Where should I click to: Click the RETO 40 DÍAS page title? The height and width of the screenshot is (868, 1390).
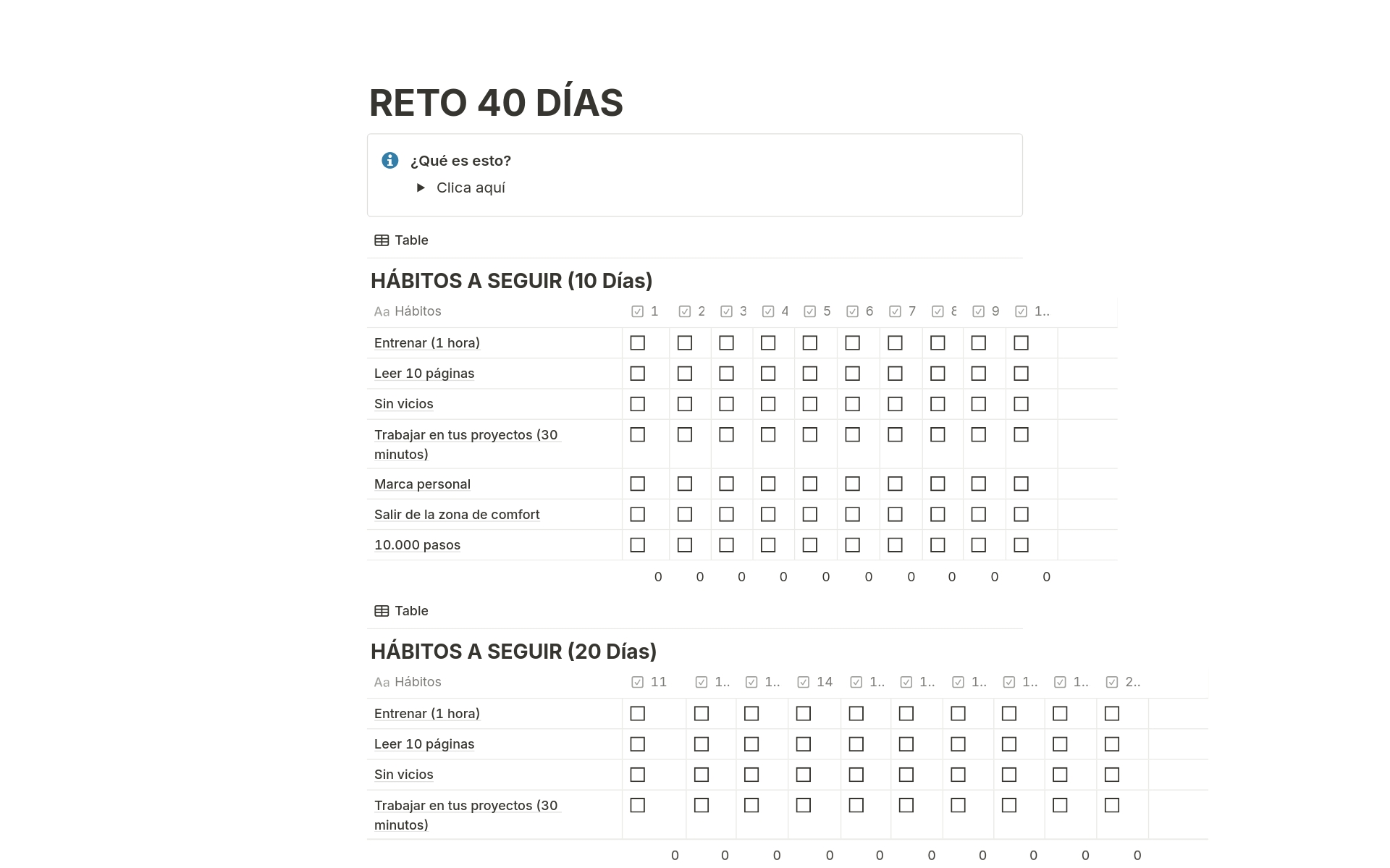coord(497,102)
